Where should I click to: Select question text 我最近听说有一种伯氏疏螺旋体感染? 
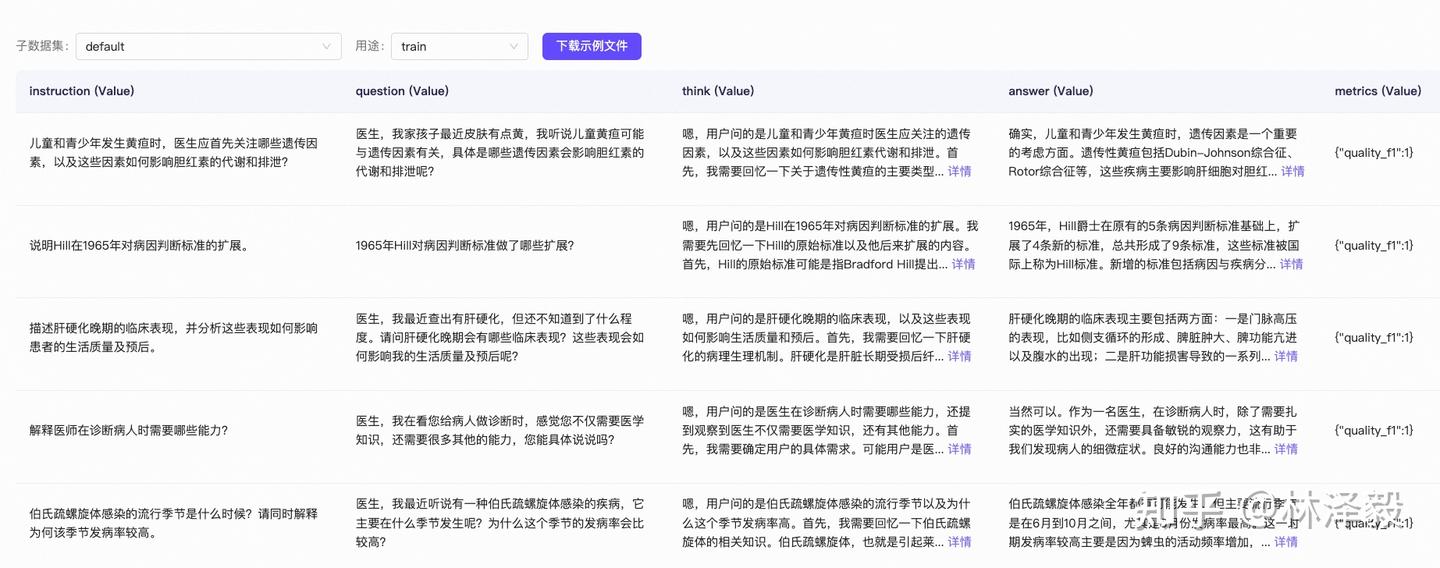tap(500, 523)
